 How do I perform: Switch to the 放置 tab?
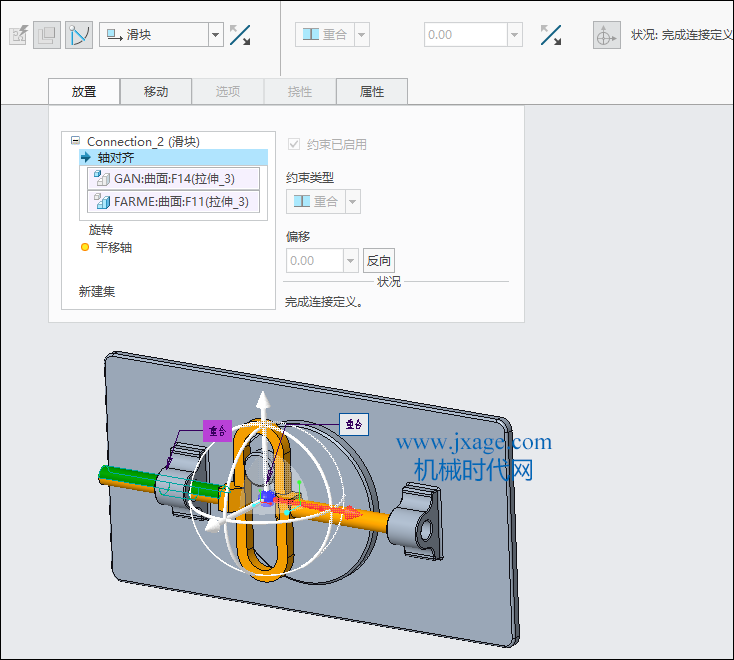point(84,91)
